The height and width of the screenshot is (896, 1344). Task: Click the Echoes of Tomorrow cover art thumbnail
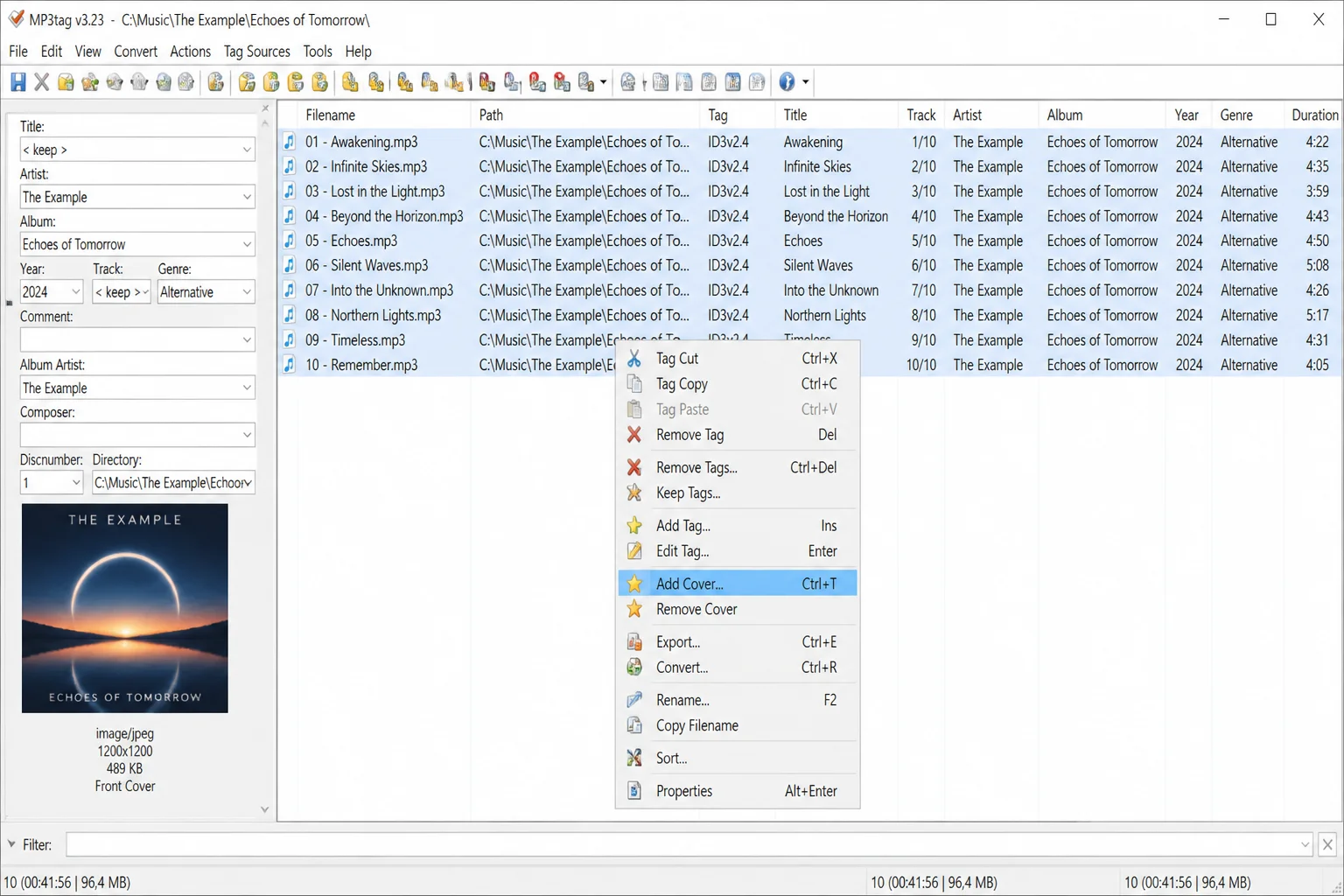(x=125, y=608)
